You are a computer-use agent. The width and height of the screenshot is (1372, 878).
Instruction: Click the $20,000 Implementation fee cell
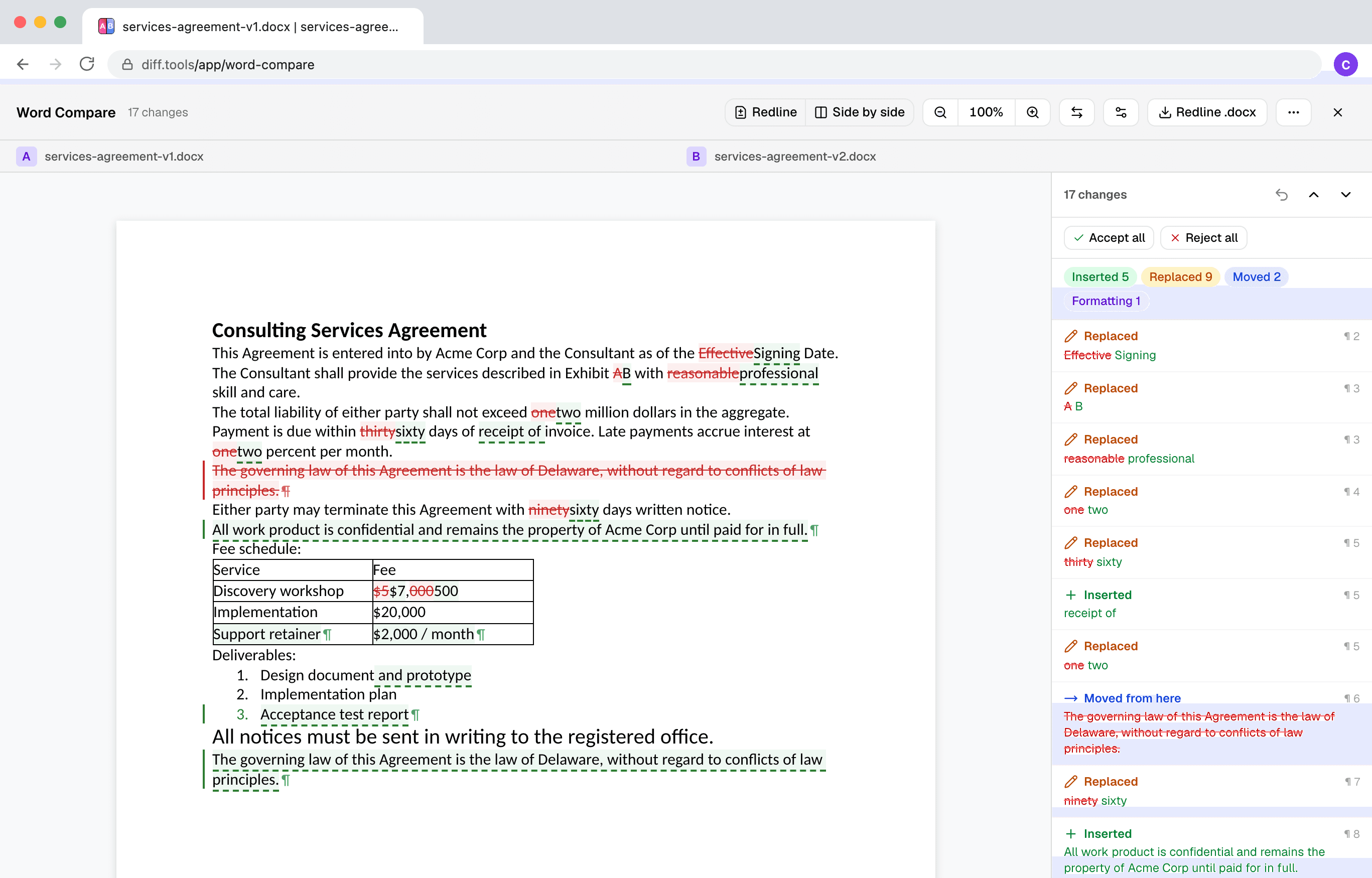click(453, 612)
